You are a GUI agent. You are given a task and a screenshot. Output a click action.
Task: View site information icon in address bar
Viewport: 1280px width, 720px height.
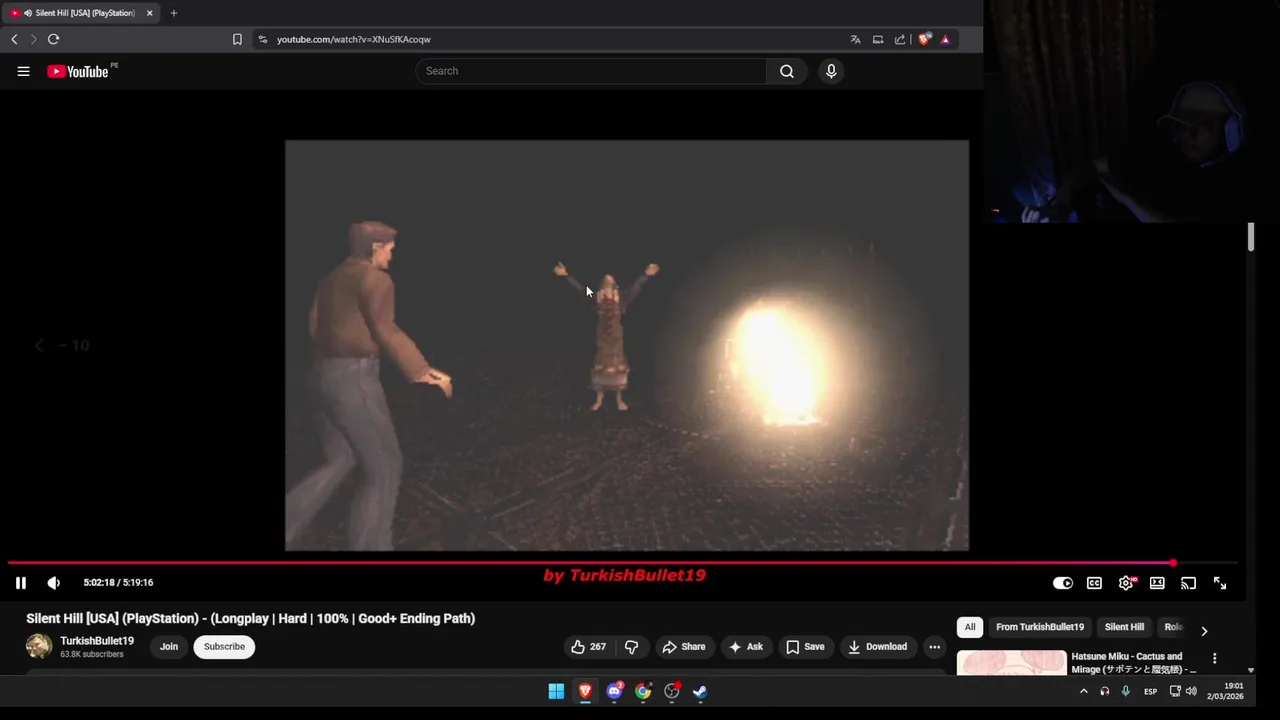[x=262, y=39]
